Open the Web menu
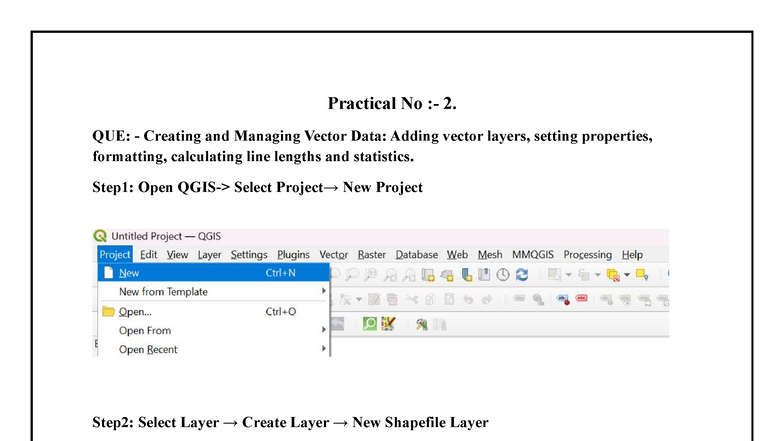The height and width of the screenshot is (441, 784). point(457,254)
